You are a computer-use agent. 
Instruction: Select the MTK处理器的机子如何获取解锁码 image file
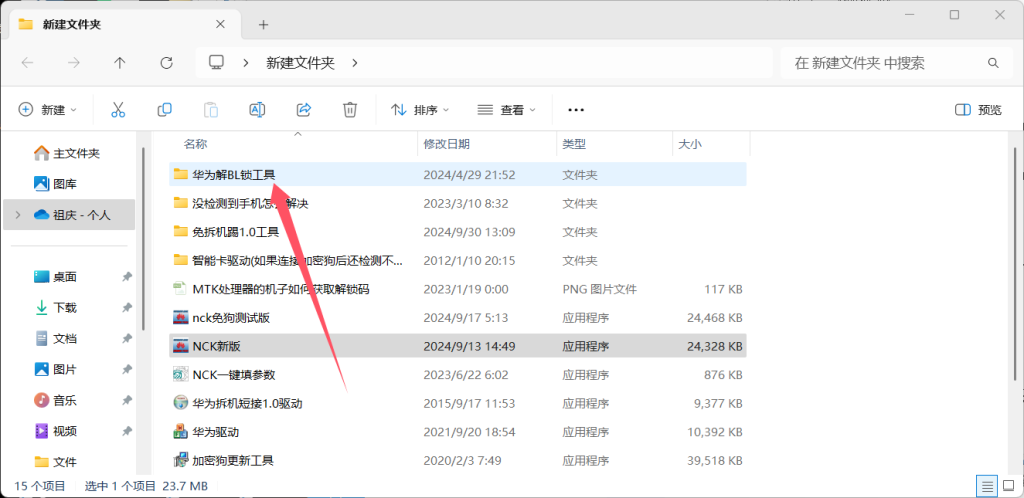(458, 288)
